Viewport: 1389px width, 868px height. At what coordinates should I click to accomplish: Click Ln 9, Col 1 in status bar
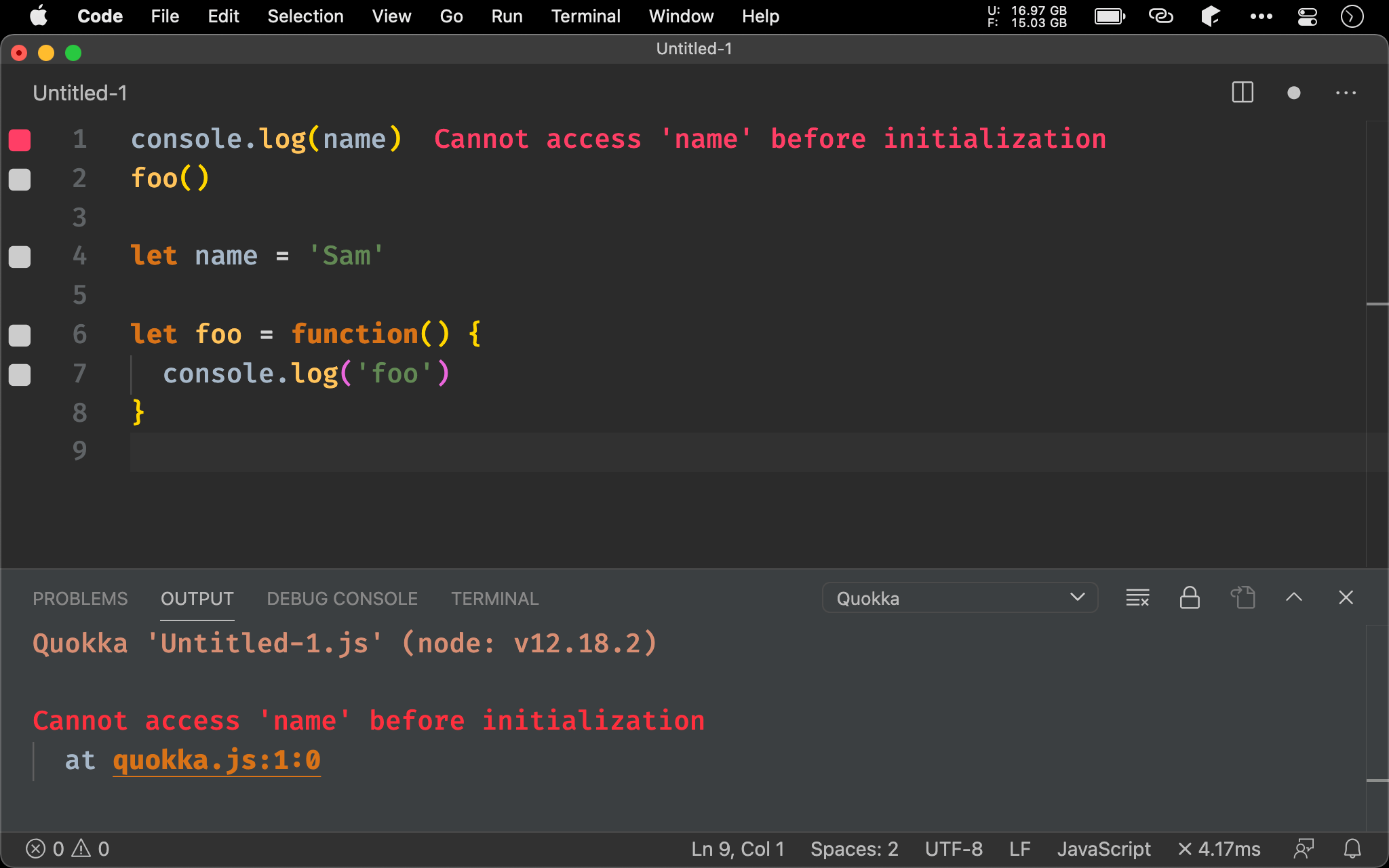tap(738, 849)
